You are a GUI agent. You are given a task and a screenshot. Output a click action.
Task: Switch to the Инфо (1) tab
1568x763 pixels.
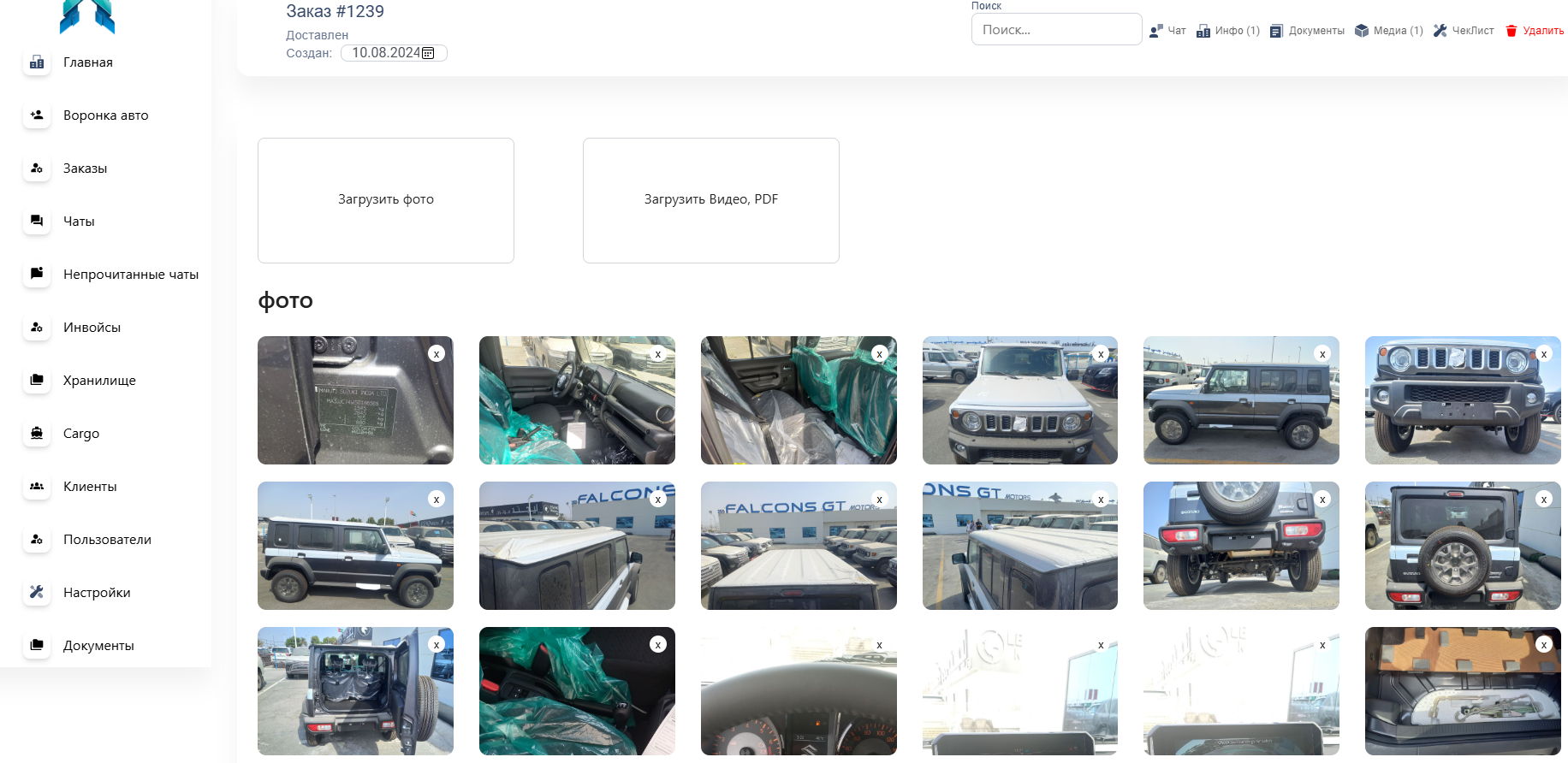pos(1227,31)
